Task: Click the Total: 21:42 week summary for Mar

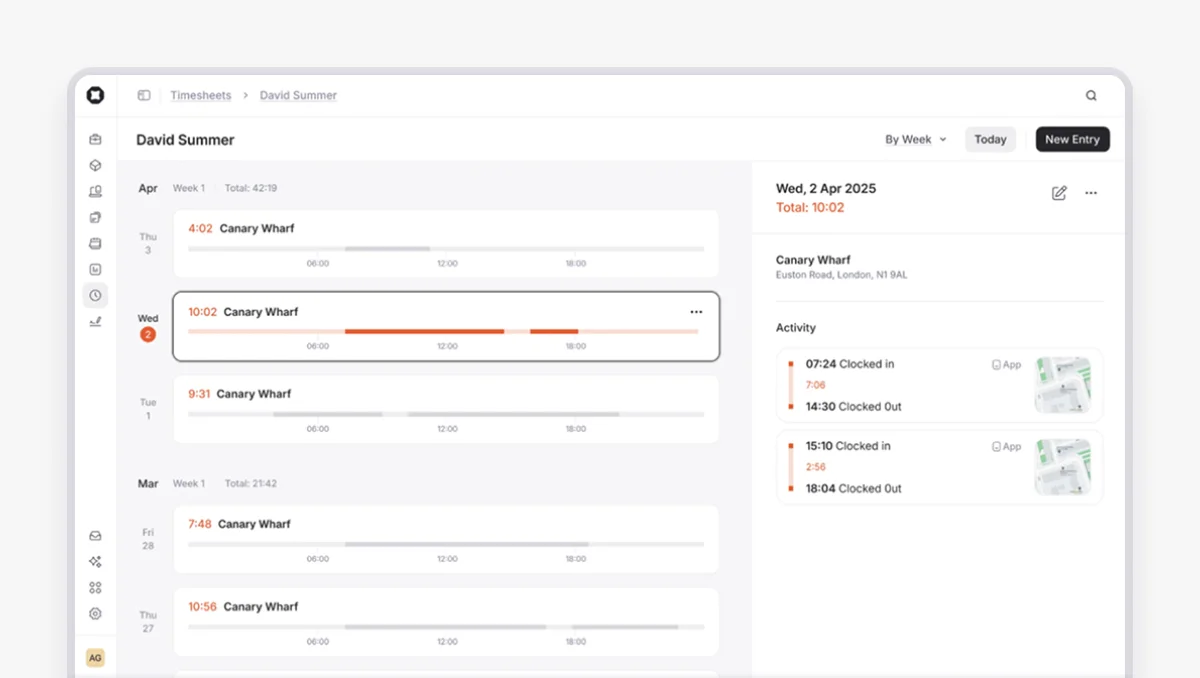Action: coord(251,484)
